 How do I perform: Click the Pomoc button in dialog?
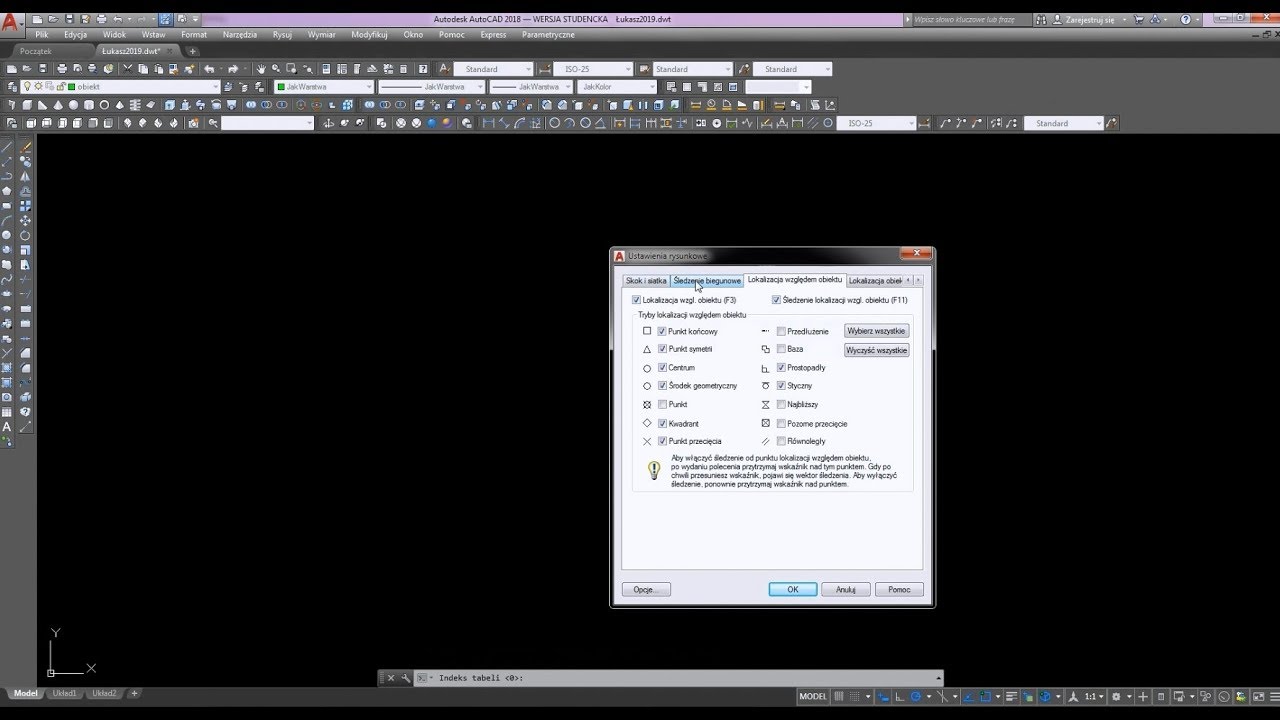[x=899, y=589]
